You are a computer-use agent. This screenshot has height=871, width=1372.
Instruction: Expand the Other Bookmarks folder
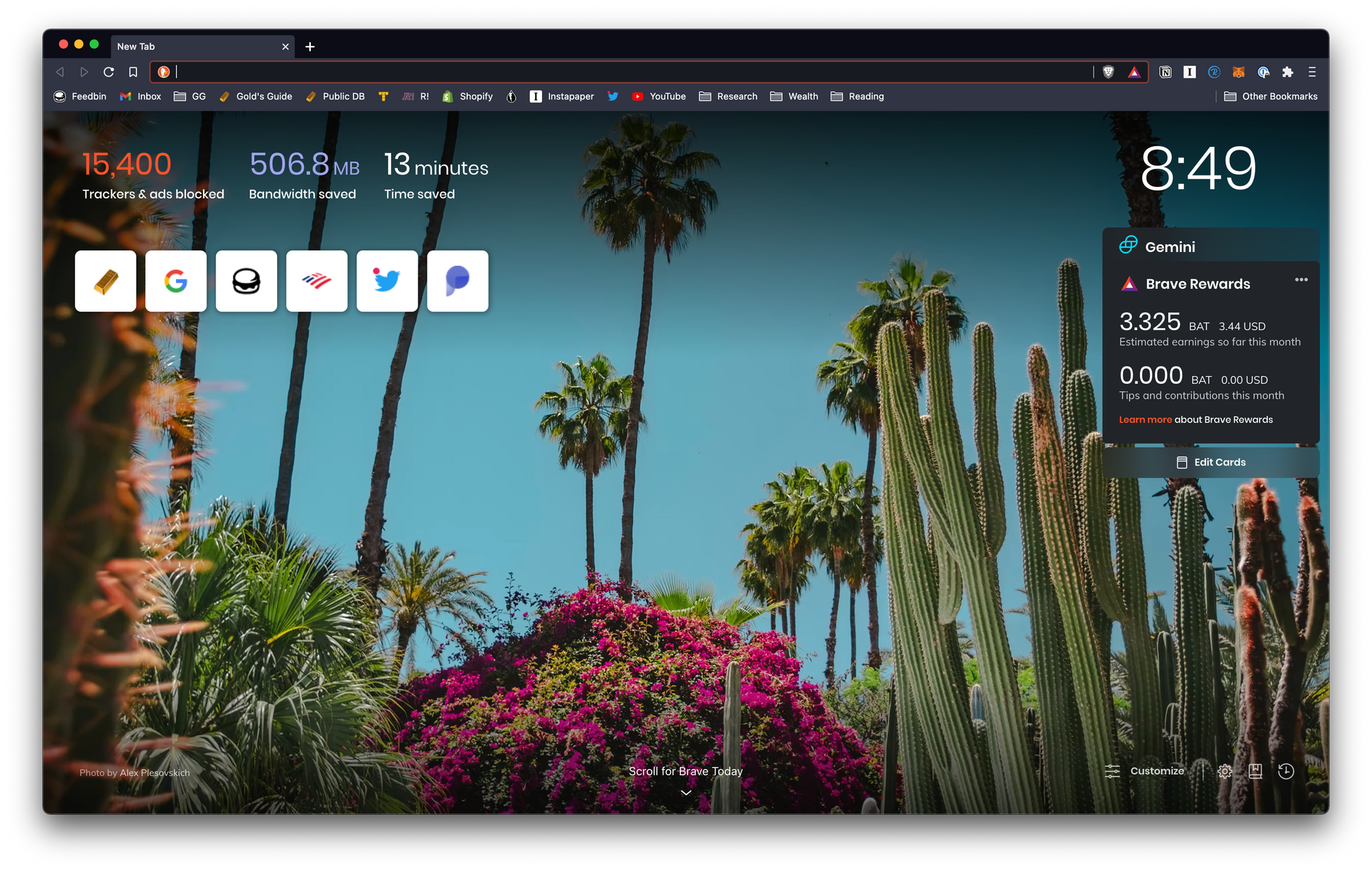pos(1270,97)
